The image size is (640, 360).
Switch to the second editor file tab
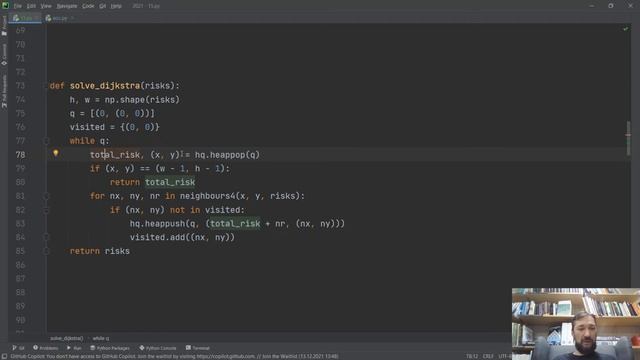pyautogui.click(x=59, y=18)
